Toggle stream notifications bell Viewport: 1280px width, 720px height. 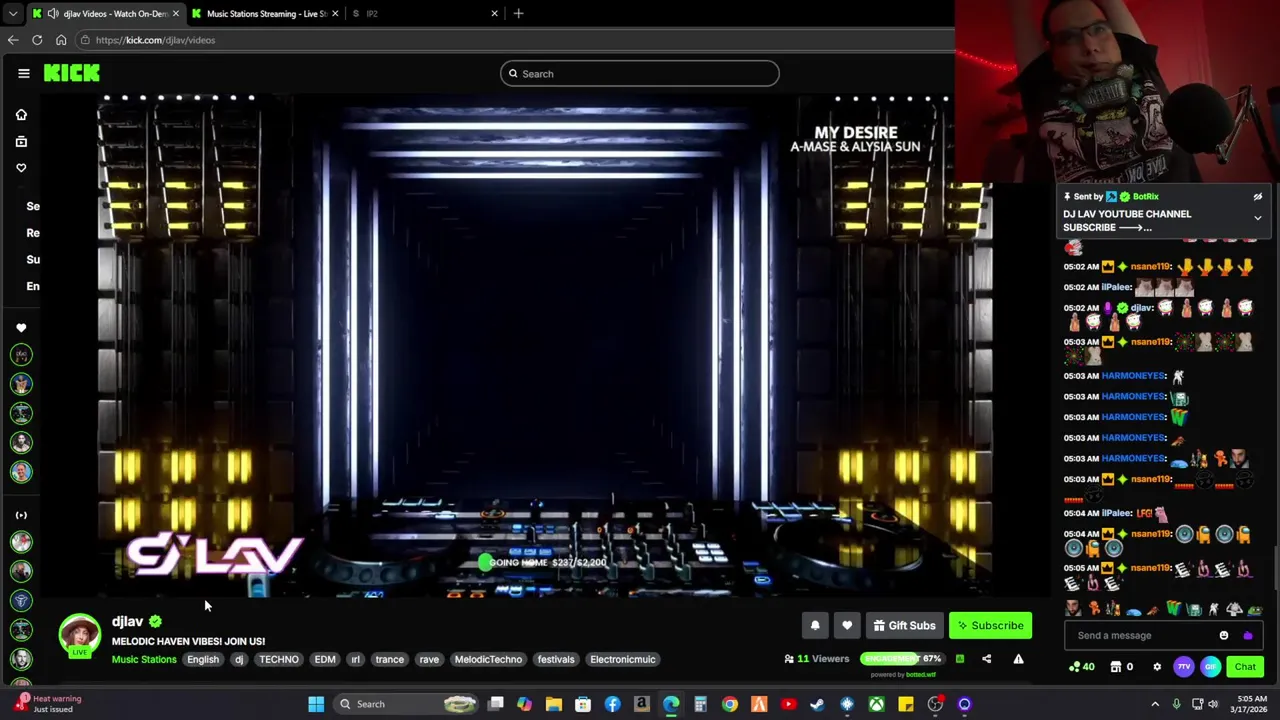tap(815, 626)
